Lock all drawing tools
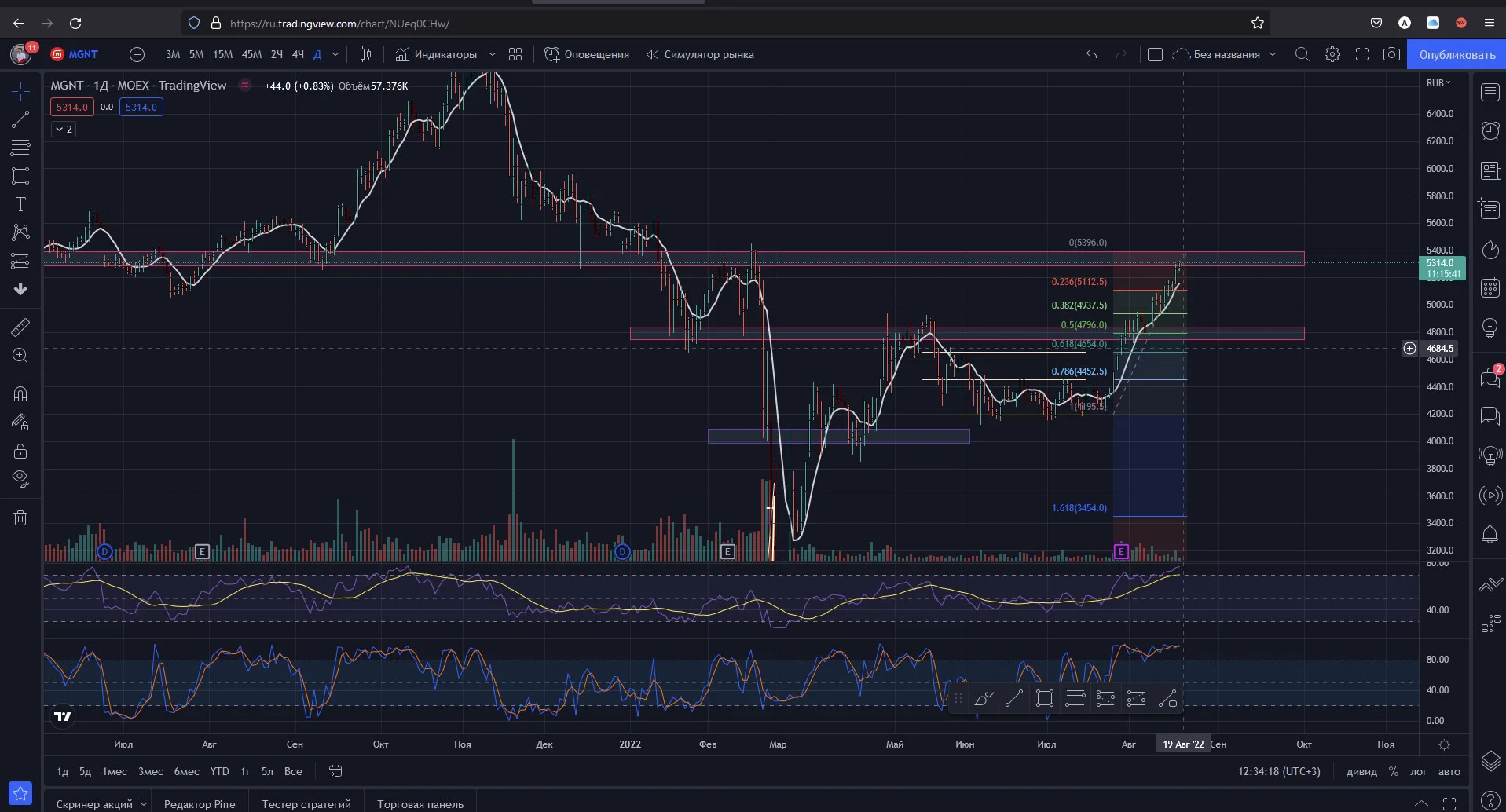This screenshot has height=812, width=1506. [20, 451]
